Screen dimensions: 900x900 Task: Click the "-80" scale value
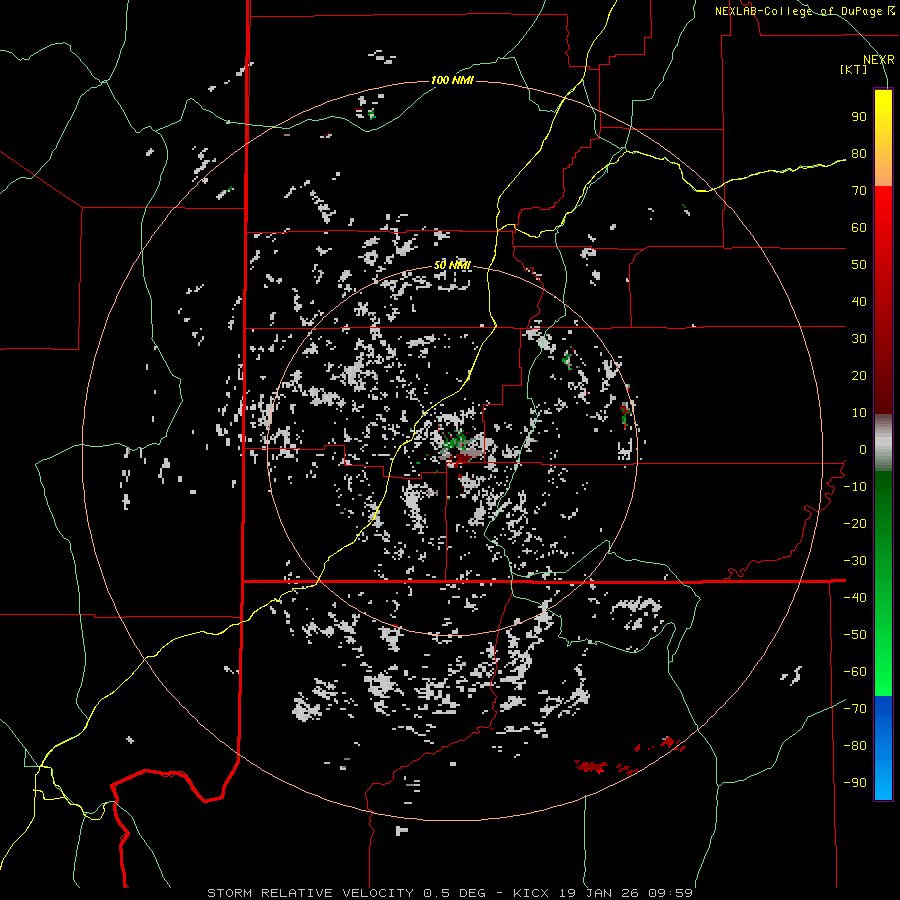pos(855,746)
